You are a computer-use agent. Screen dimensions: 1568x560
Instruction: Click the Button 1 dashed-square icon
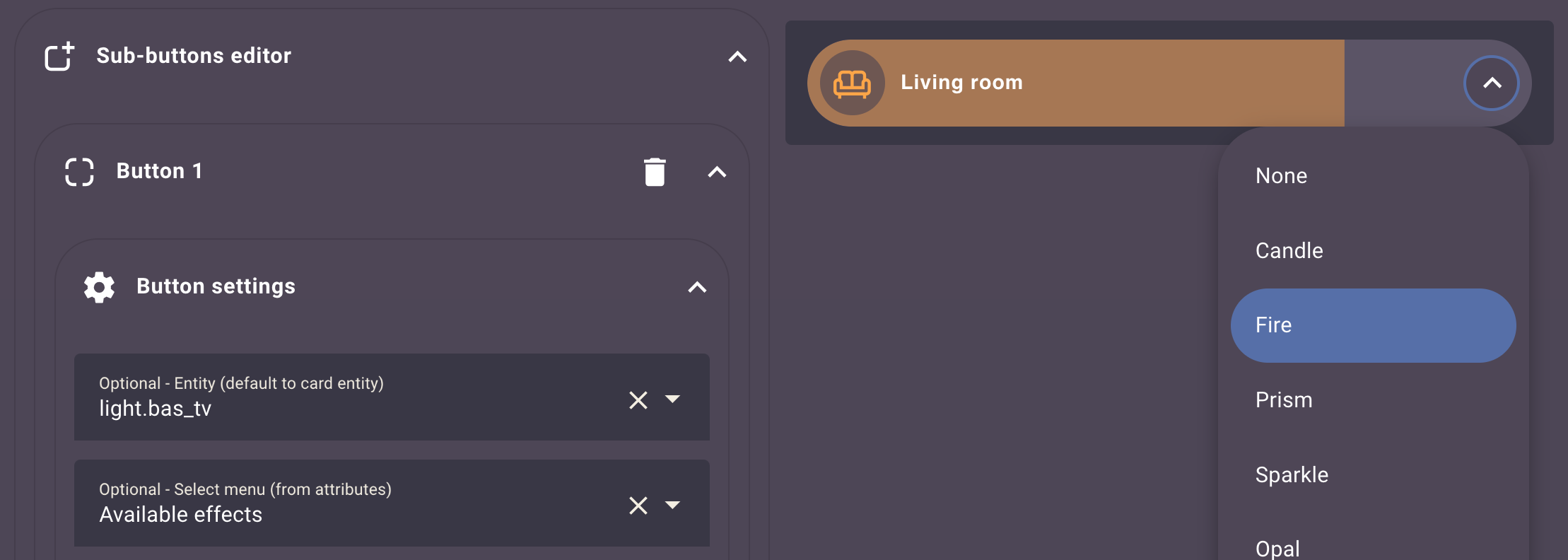(79, 172)
